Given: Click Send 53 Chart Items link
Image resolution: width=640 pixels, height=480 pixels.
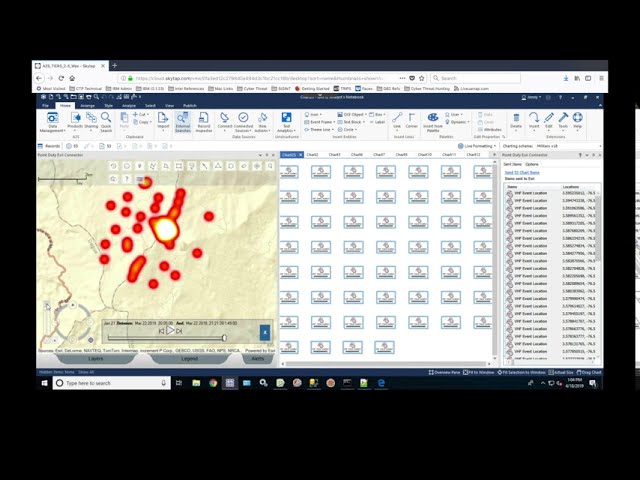Looking at the screenshot, I should coord(522,172).
